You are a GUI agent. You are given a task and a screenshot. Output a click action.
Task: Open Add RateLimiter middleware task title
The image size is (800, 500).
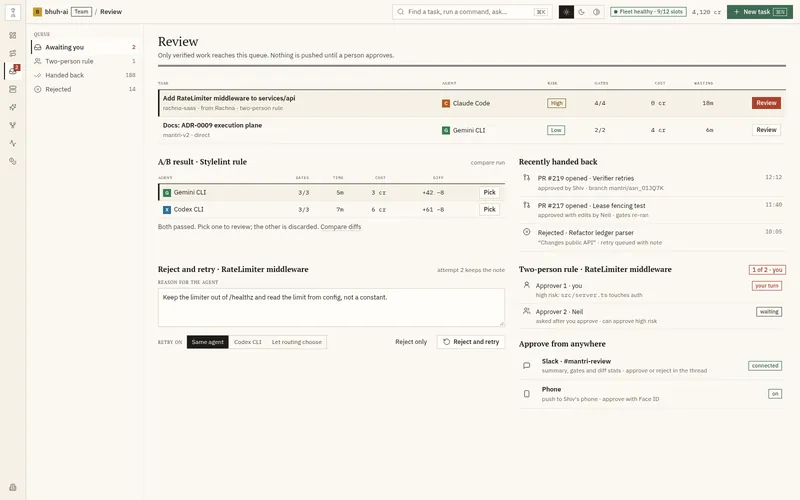pyautogui.click(x=229, y=98)
